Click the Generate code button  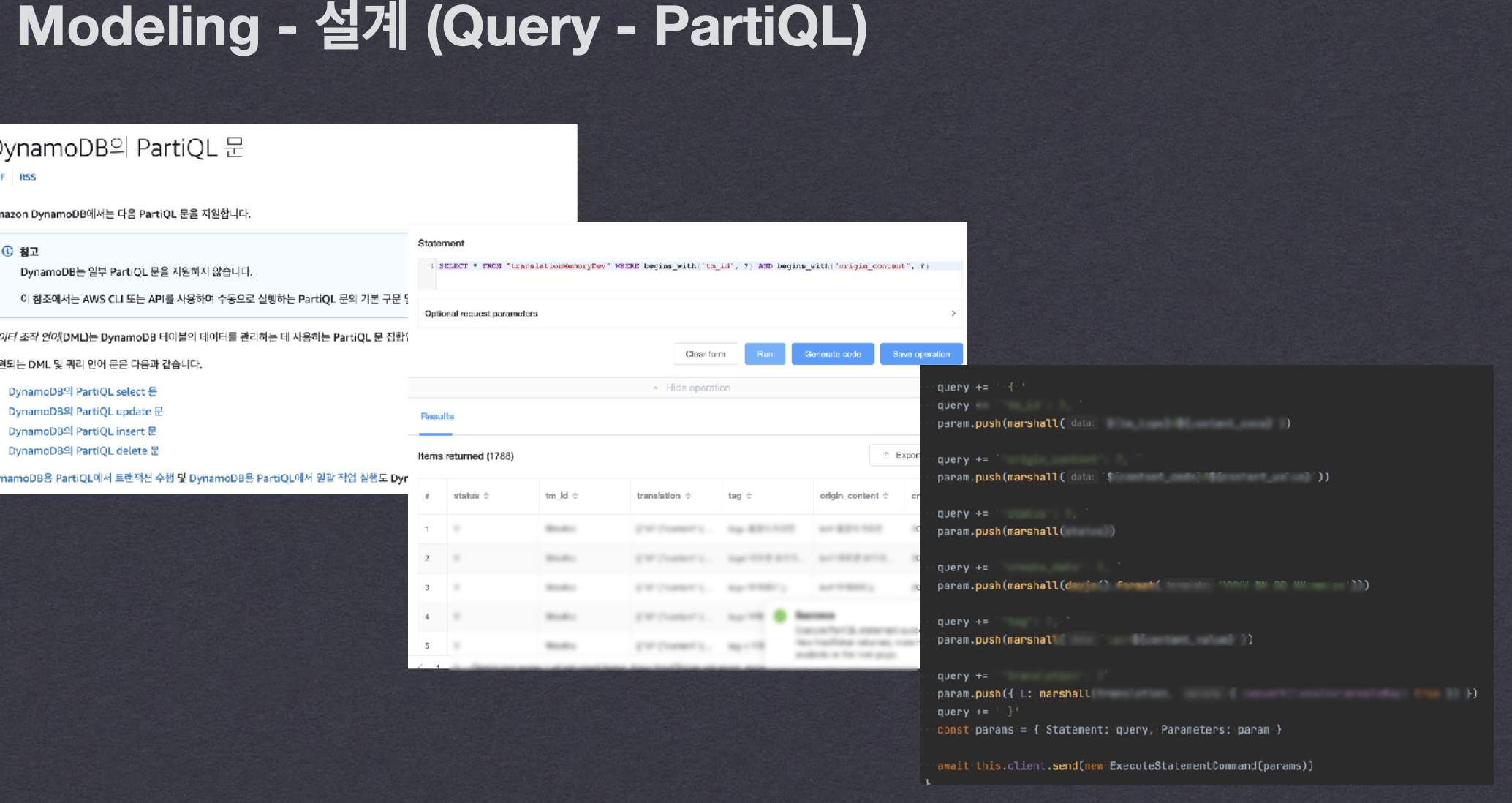(x=832, y=354)
